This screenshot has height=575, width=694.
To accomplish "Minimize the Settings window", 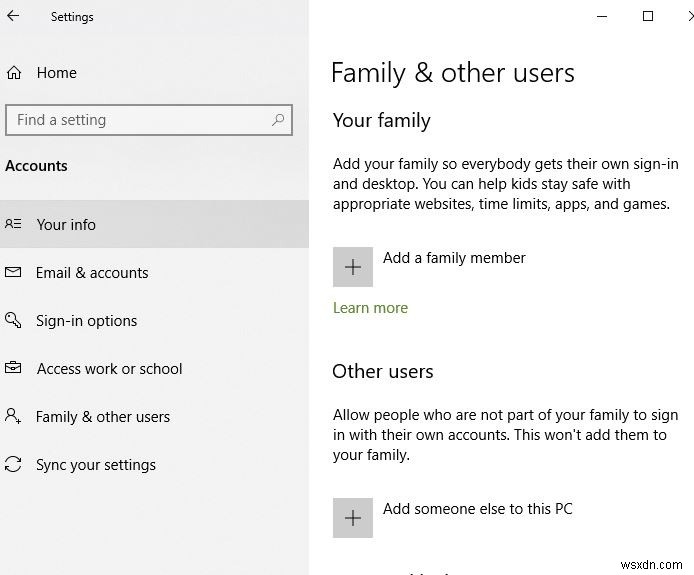I will tap(602, 16).
